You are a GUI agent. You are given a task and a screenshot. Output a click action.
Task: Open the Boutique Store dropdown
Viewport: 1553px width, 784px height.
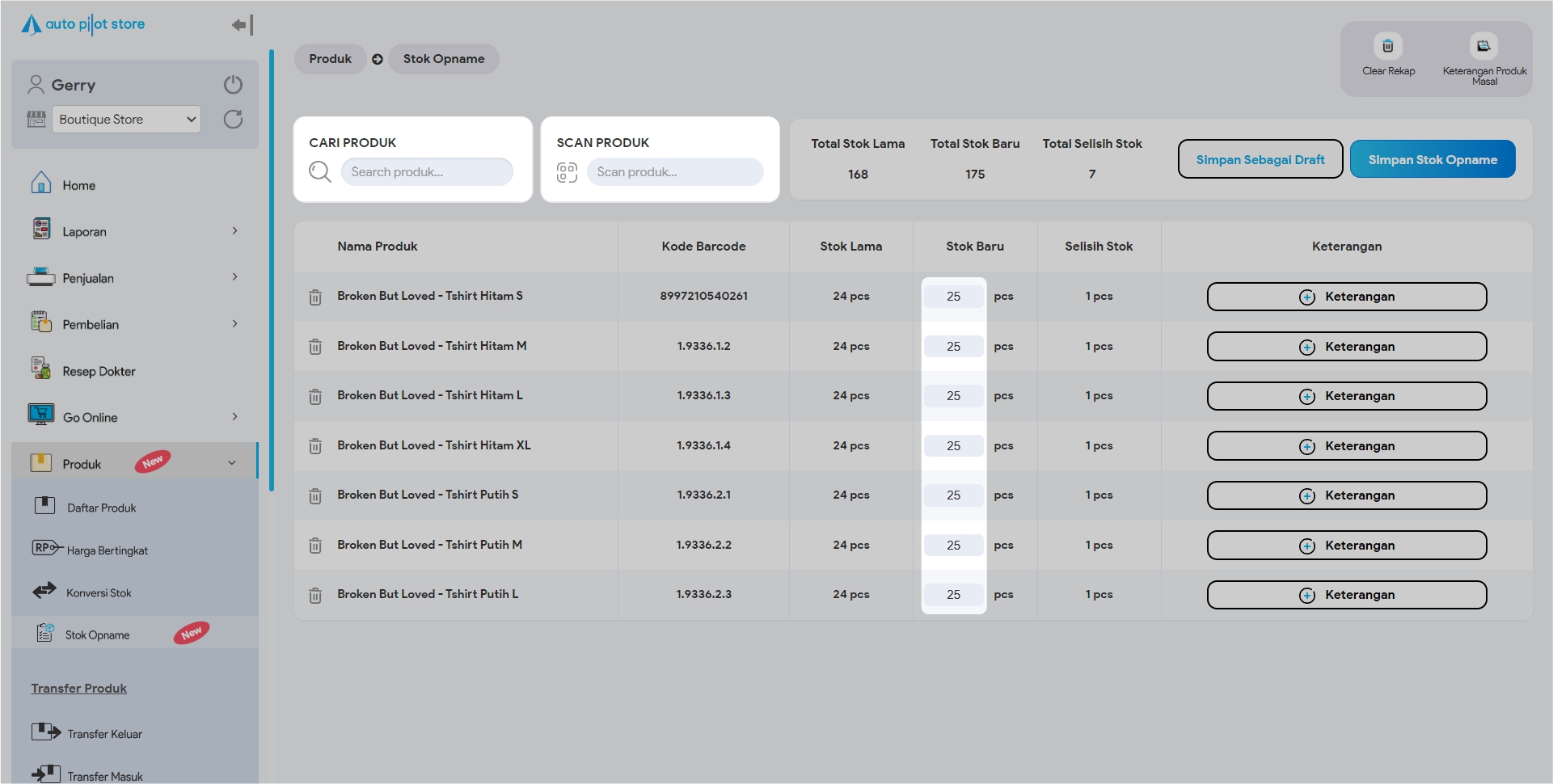click(126, 120)
